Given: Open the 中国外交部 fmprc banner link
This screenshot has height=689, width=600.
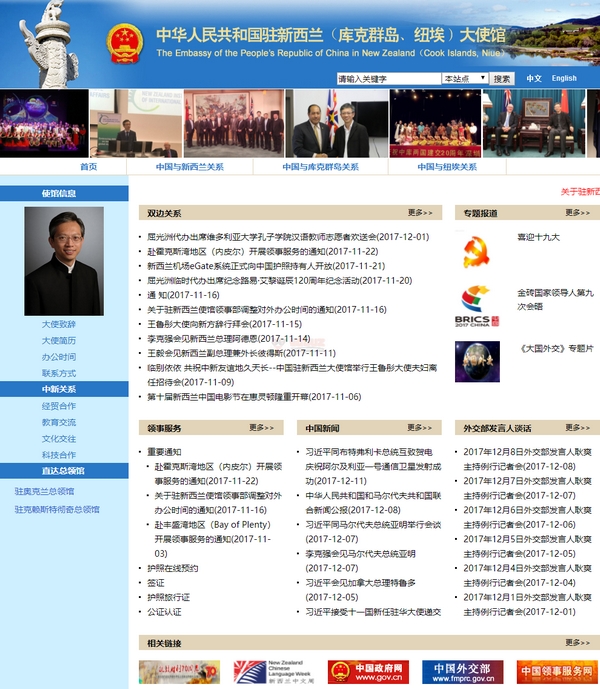Looking at the screenshot, I should coord(462,672).
